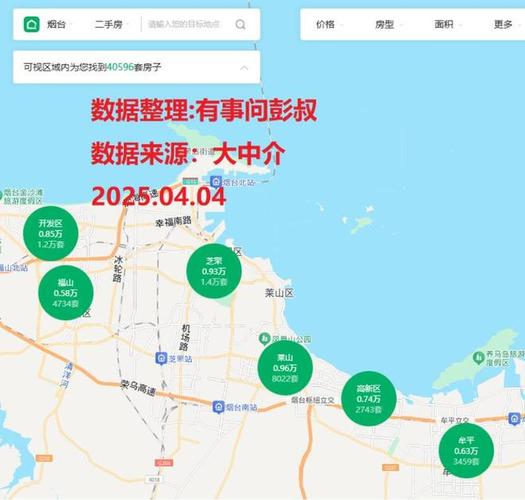Click the 清洋河 river label

tap(67, 375)
